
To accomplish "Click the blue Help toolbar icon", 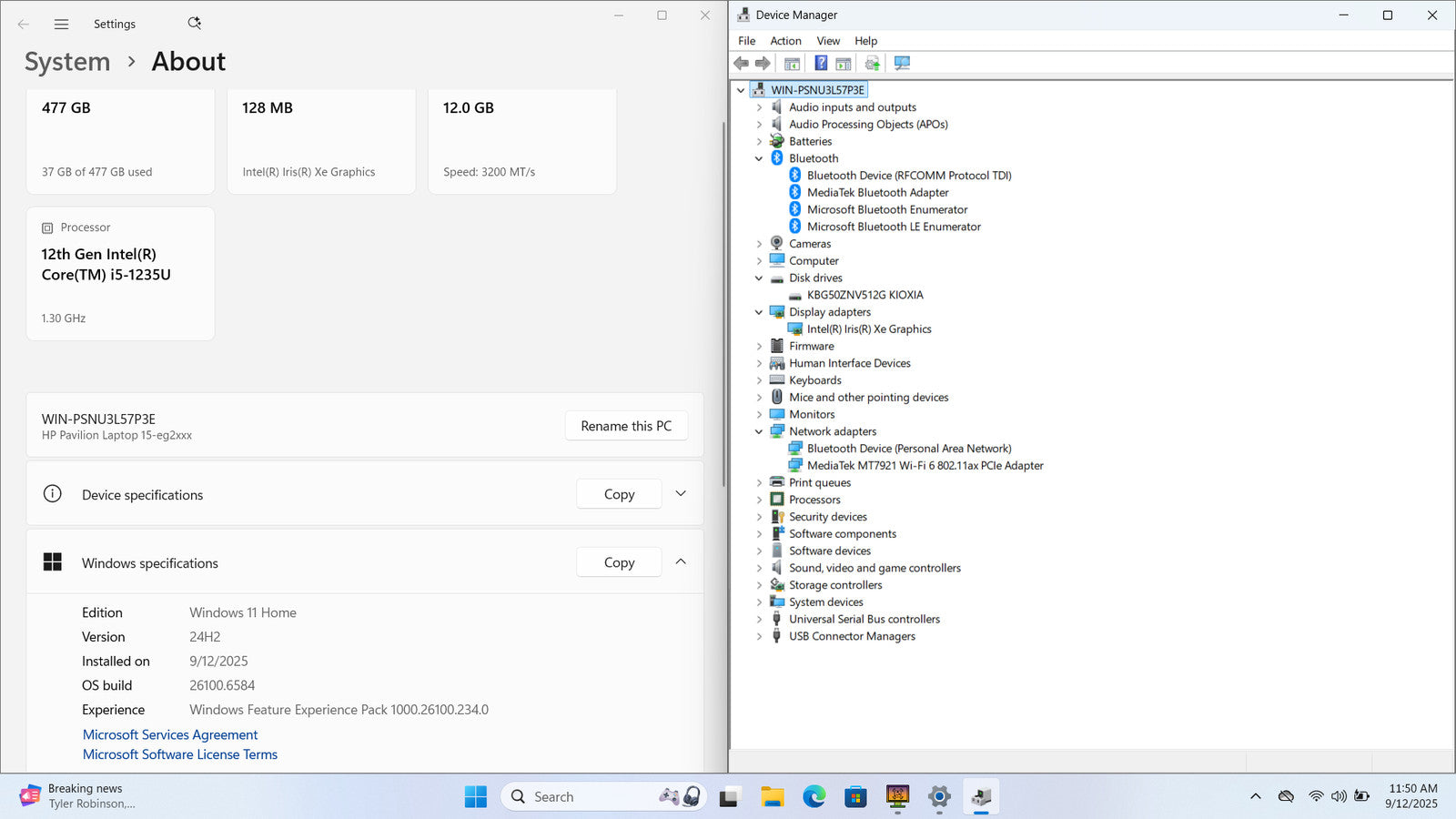I will click(821, 64).
